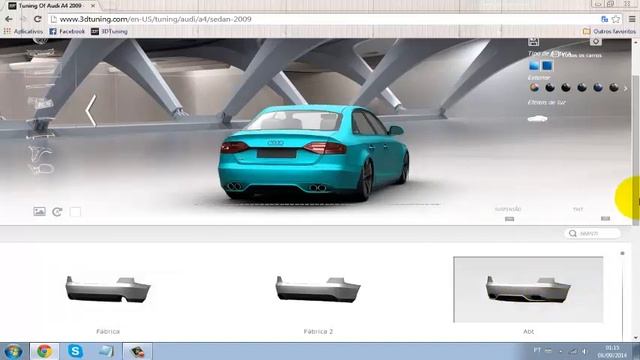Open Skype from the taskbar
This screenshot has height=360, width=640.
click(76, 351)
